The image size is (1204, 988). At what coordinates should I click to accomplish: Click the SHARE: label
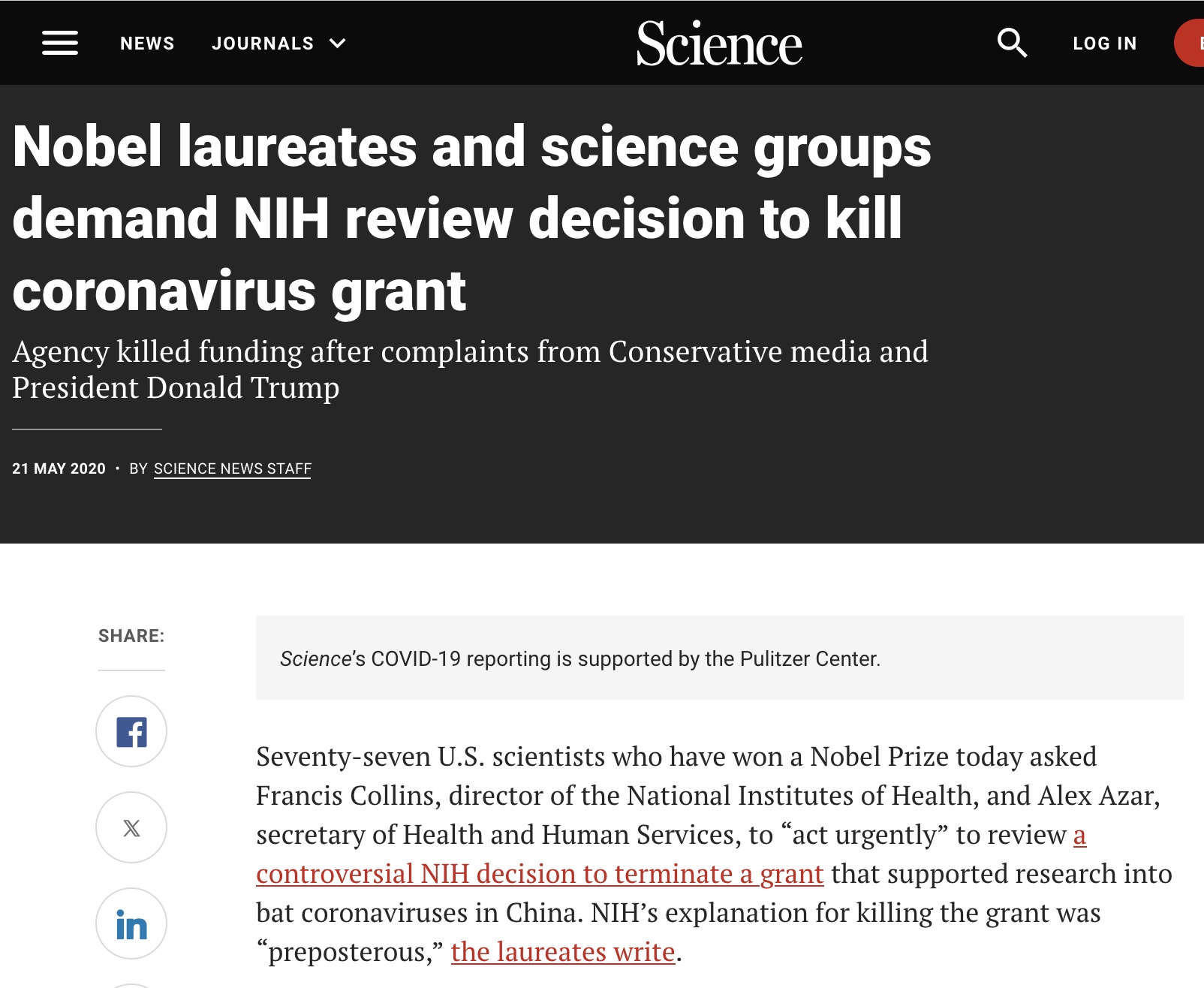[x=131, y=636]
